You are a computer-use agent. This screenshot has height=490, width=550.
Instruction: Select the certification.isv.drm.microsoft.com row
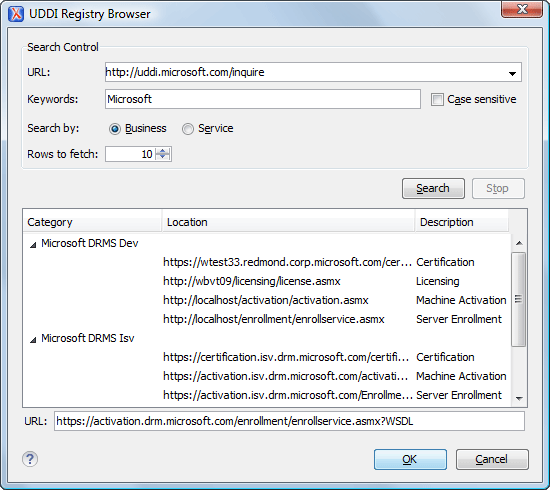[x=286, y=357]
